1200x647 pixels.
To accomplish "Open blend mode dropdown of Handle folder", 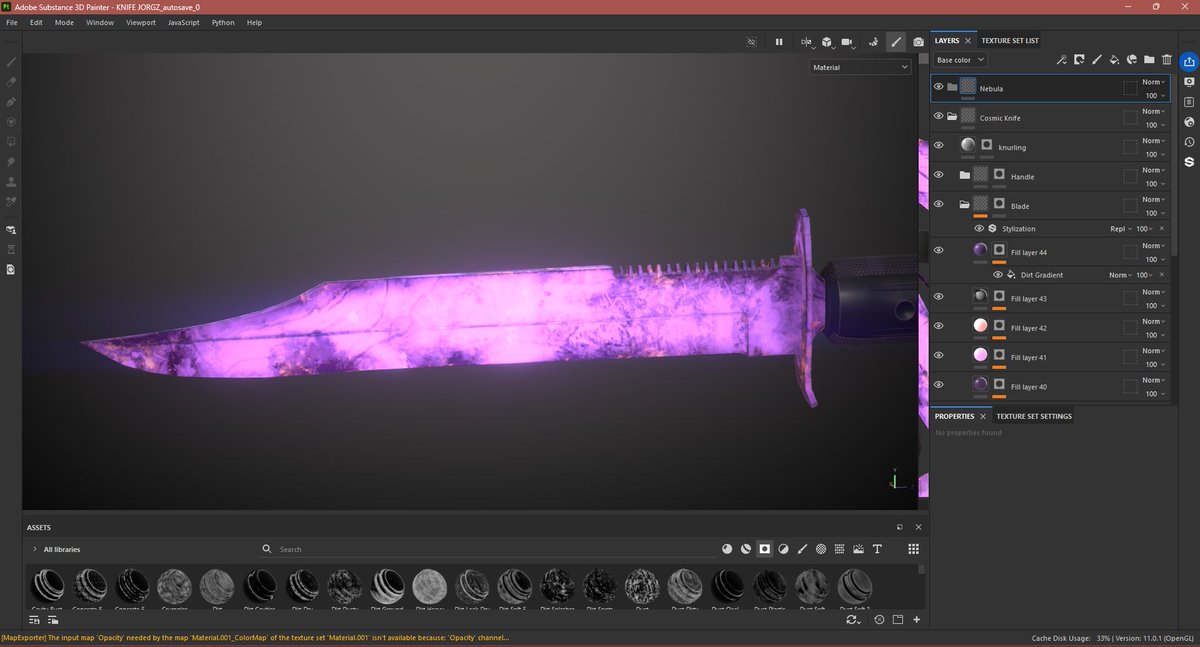I will tap(1154, 170).
